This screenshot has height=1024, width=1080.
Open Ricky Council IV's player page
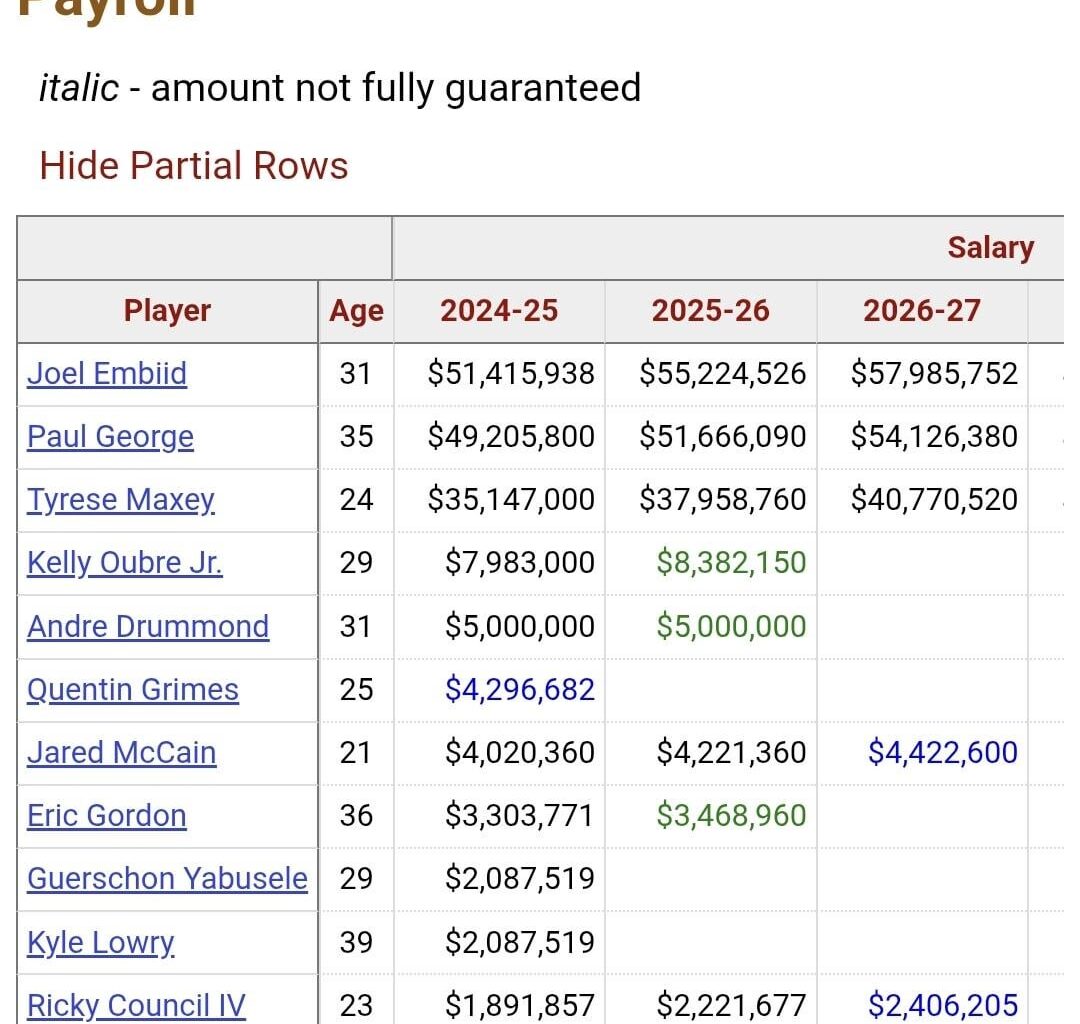(136, 1005)
